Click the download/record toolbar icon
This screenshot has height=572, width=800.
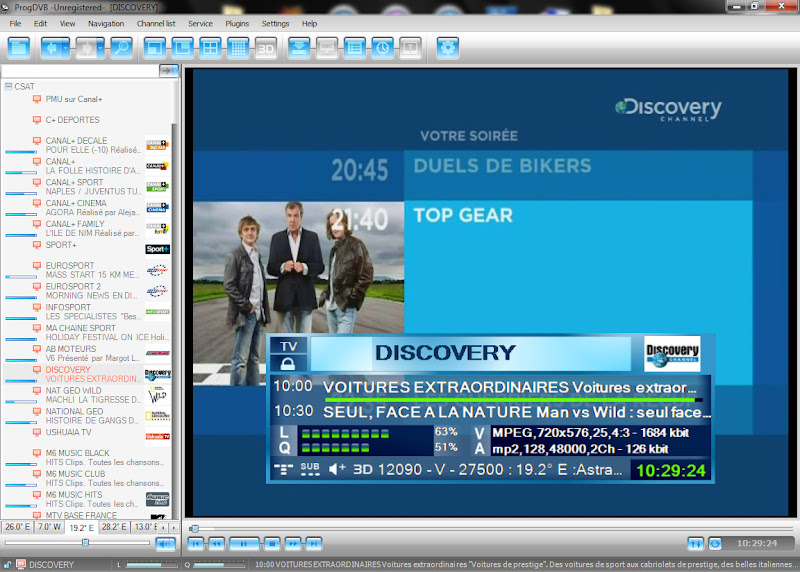[x=299, y=48]
